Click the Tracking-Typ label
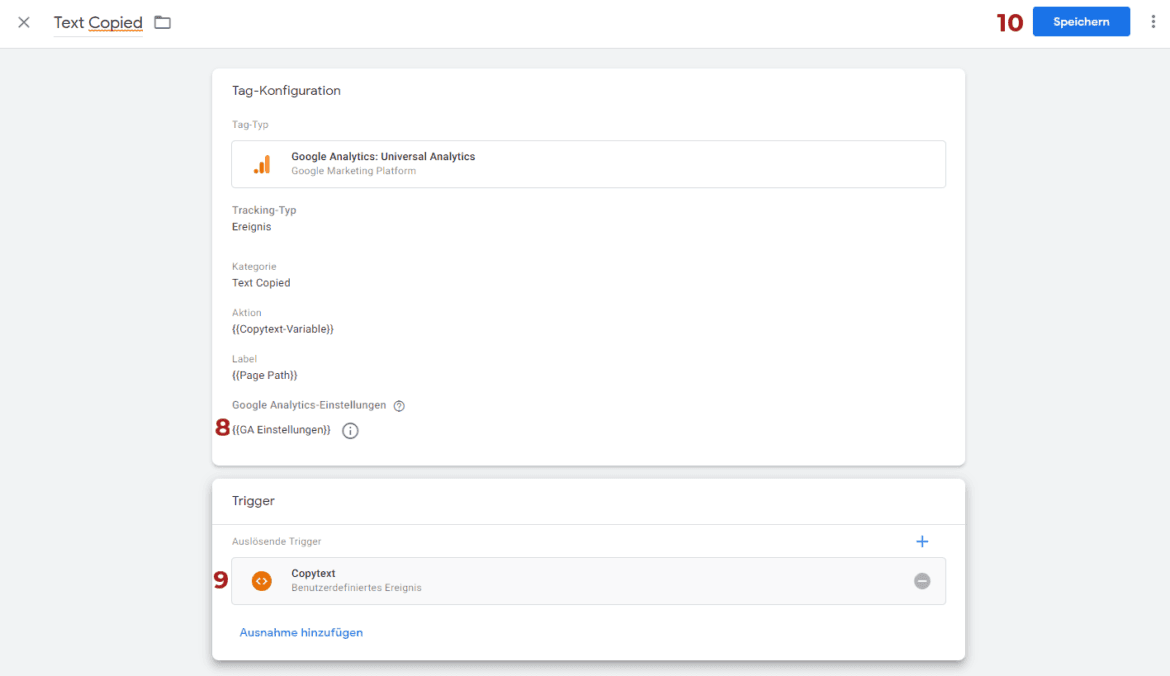Image resolution: width=1170 pixels, height=676 pixels. (x=264, y=210)
